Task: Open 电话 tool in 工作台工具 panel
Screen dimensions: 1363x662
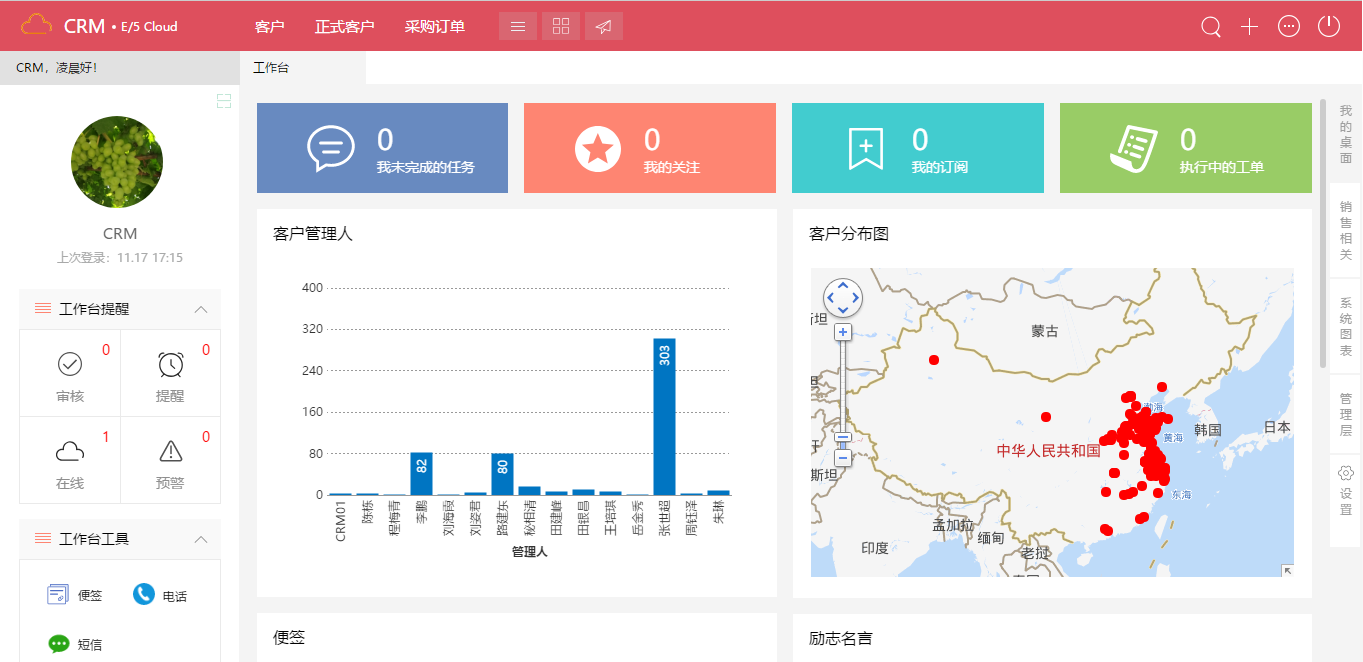Action: (161, 593)
